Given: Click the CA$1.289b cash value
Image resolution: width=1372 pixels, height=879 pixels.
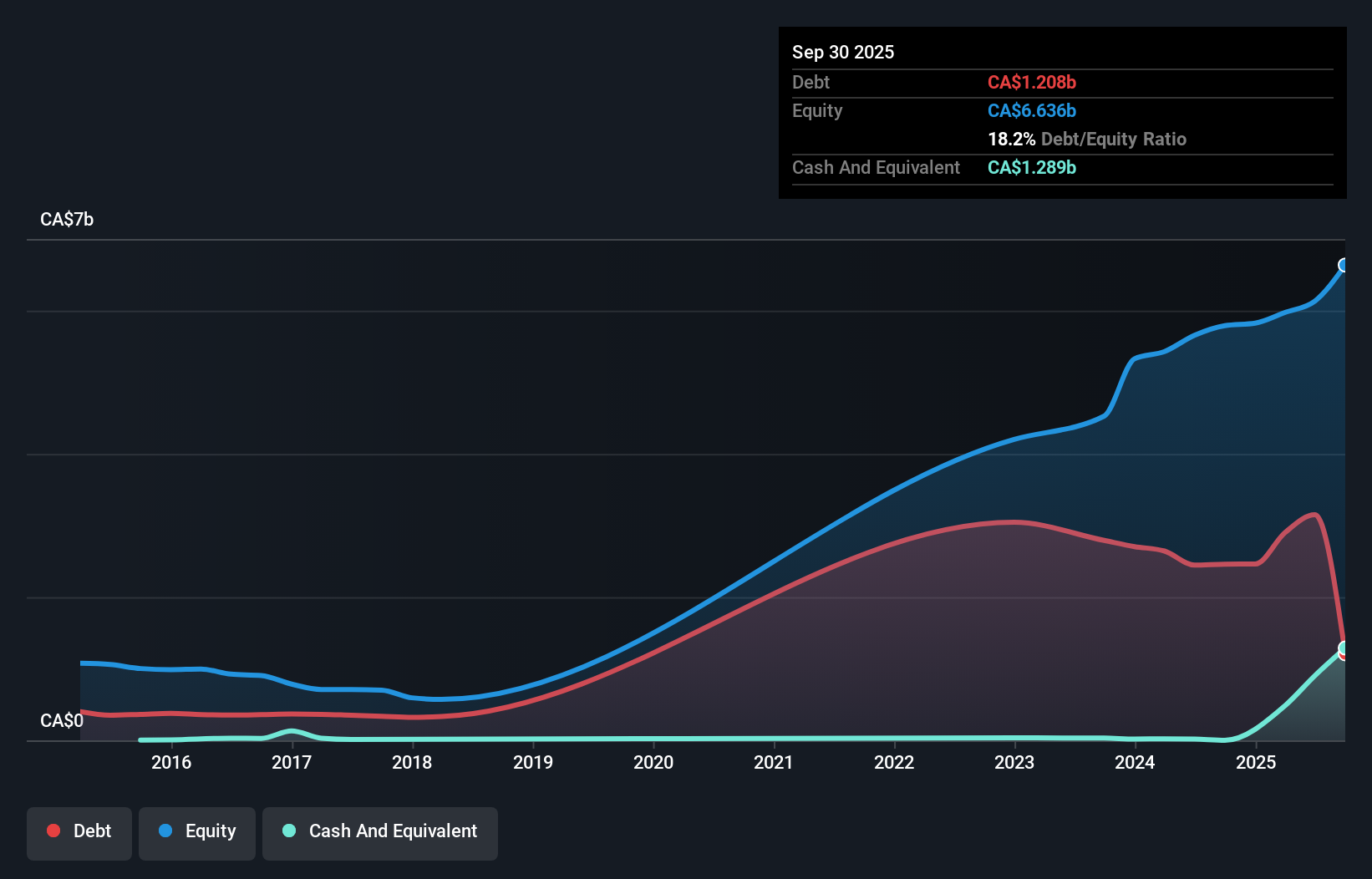Looking at the screenshot, I should 1032,167.
